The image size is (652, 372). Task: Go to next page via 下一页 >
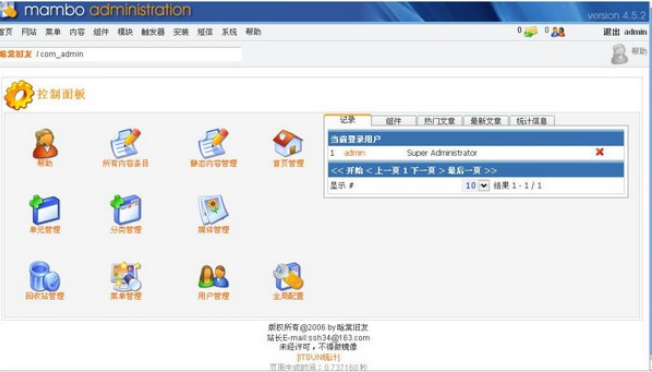point(428,170)
